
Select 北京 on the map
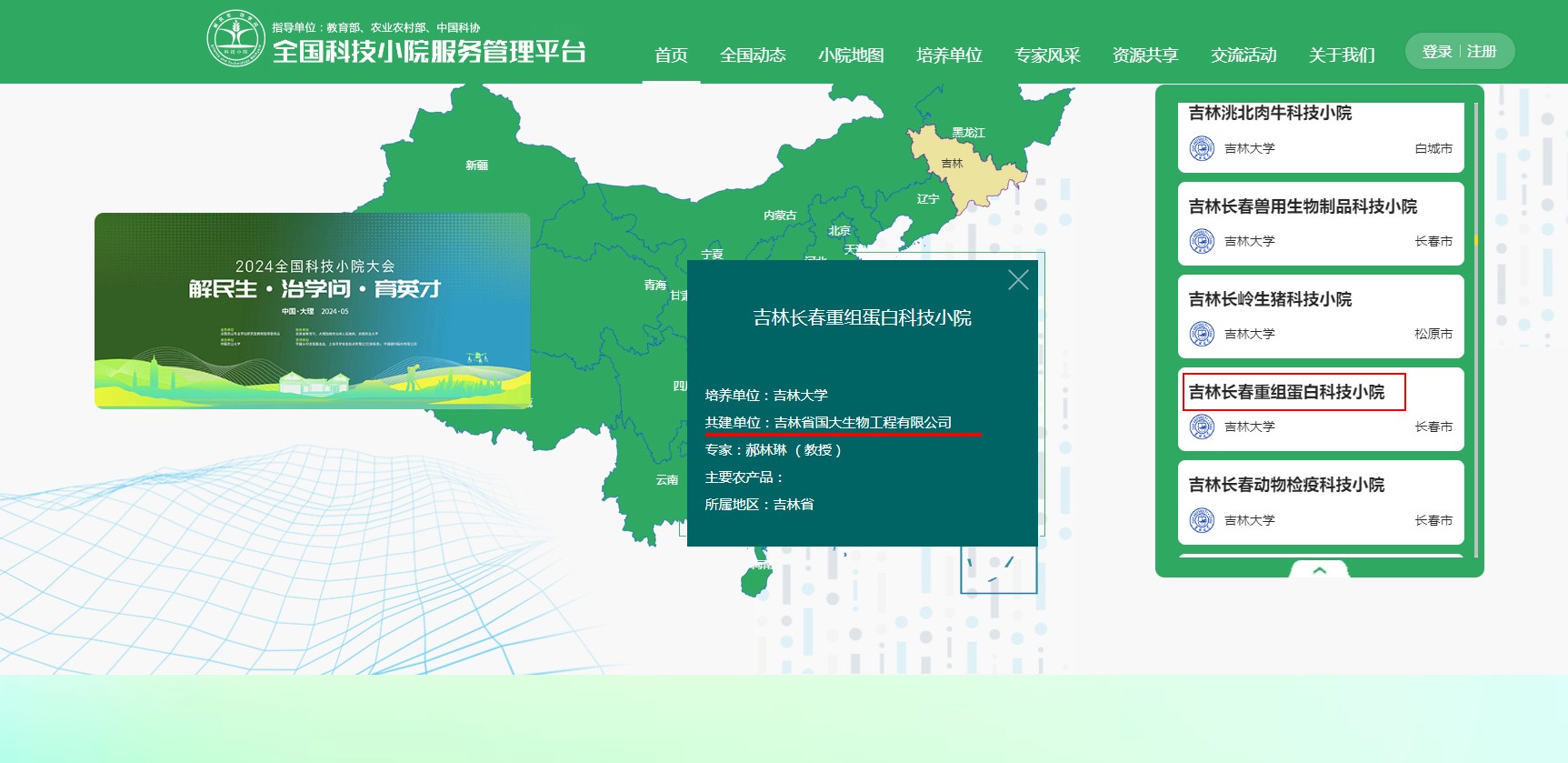pyautogui.click(x=839, y=231)
